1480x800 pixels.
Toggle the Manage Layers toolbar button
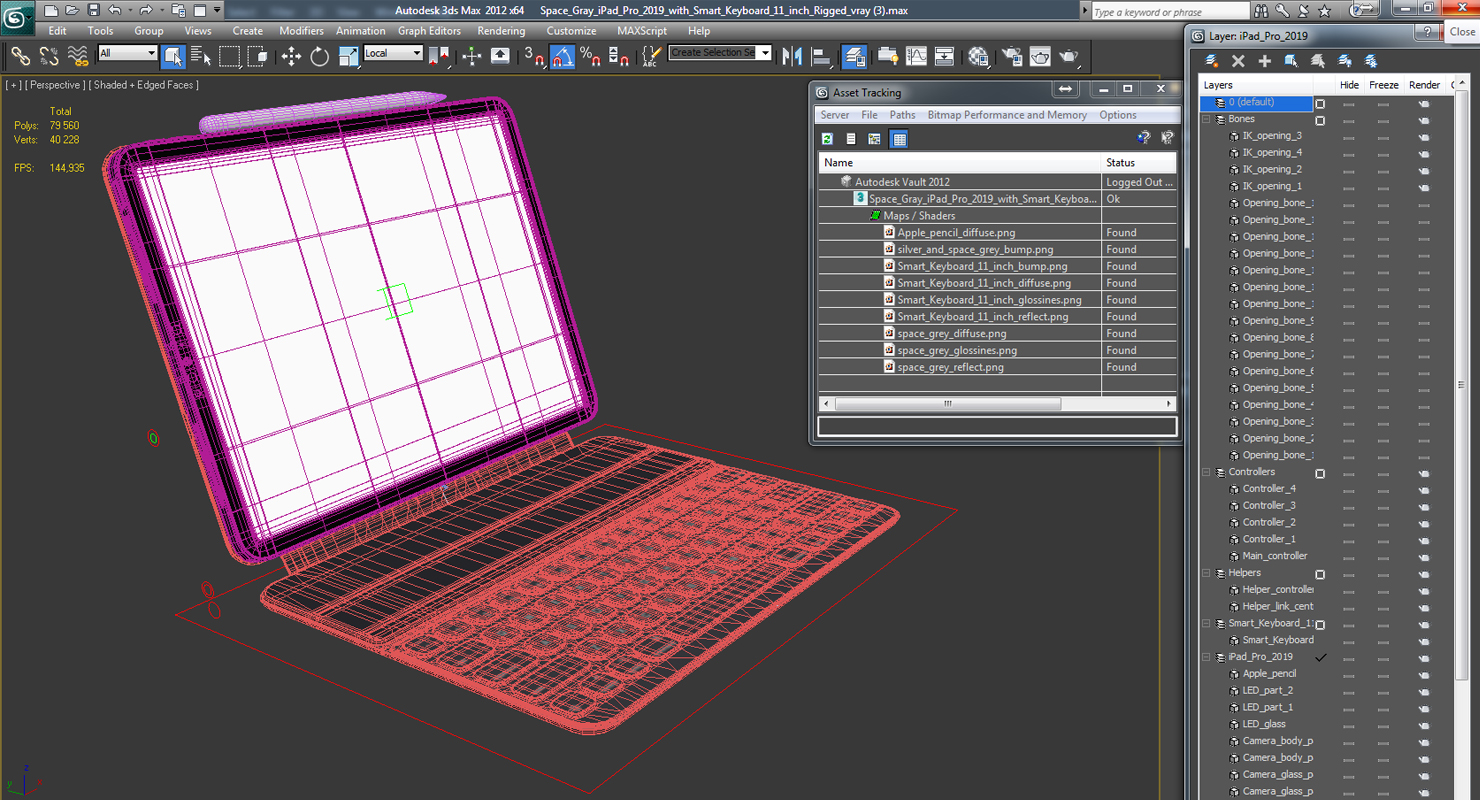tap(855, 56)
